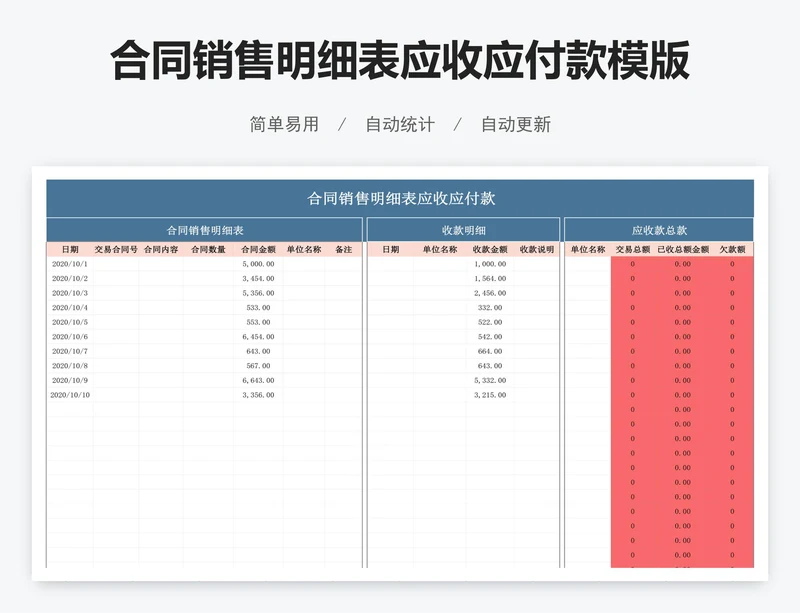Click the 欠款额 column header
The width and height of the screenshot is (800, 613).
coord(732,250)
